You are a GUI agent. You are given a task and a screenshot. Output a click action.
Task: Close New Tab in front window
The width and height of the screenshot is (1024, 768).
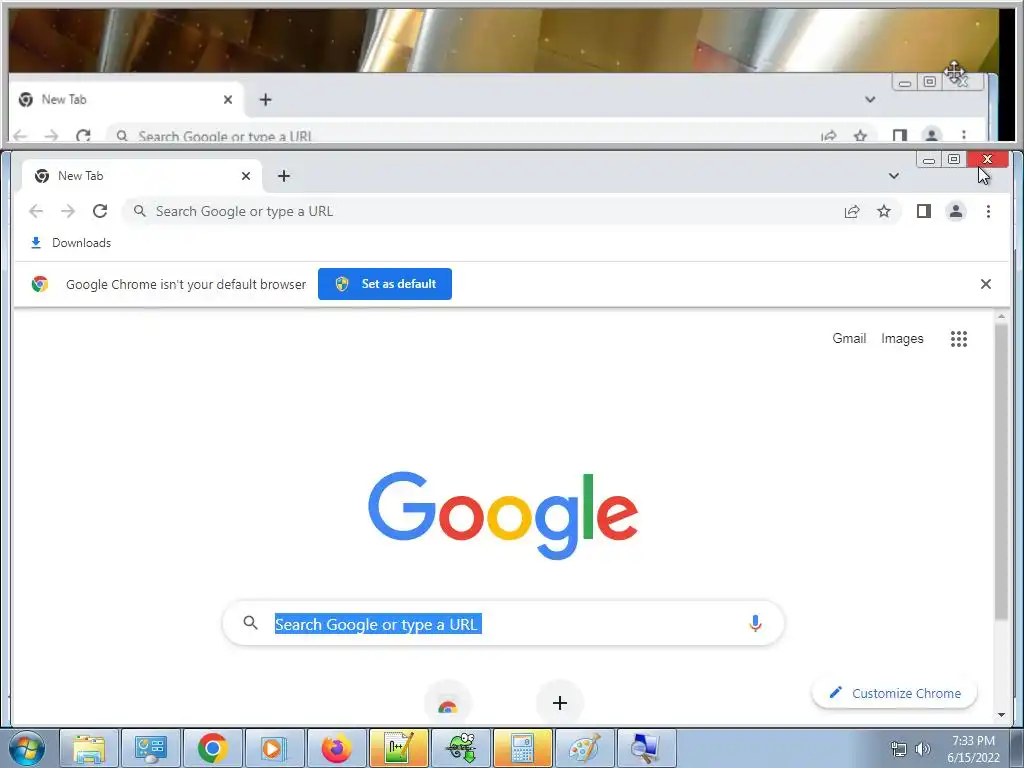(x=246, y=176)
